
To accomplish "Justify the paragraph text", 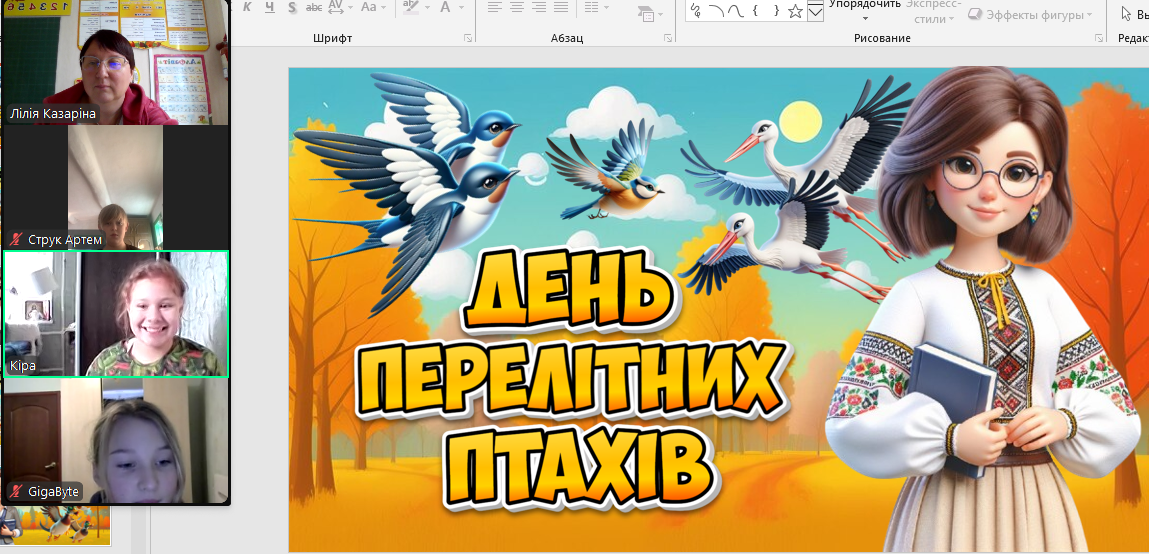I will click(562, 8).
